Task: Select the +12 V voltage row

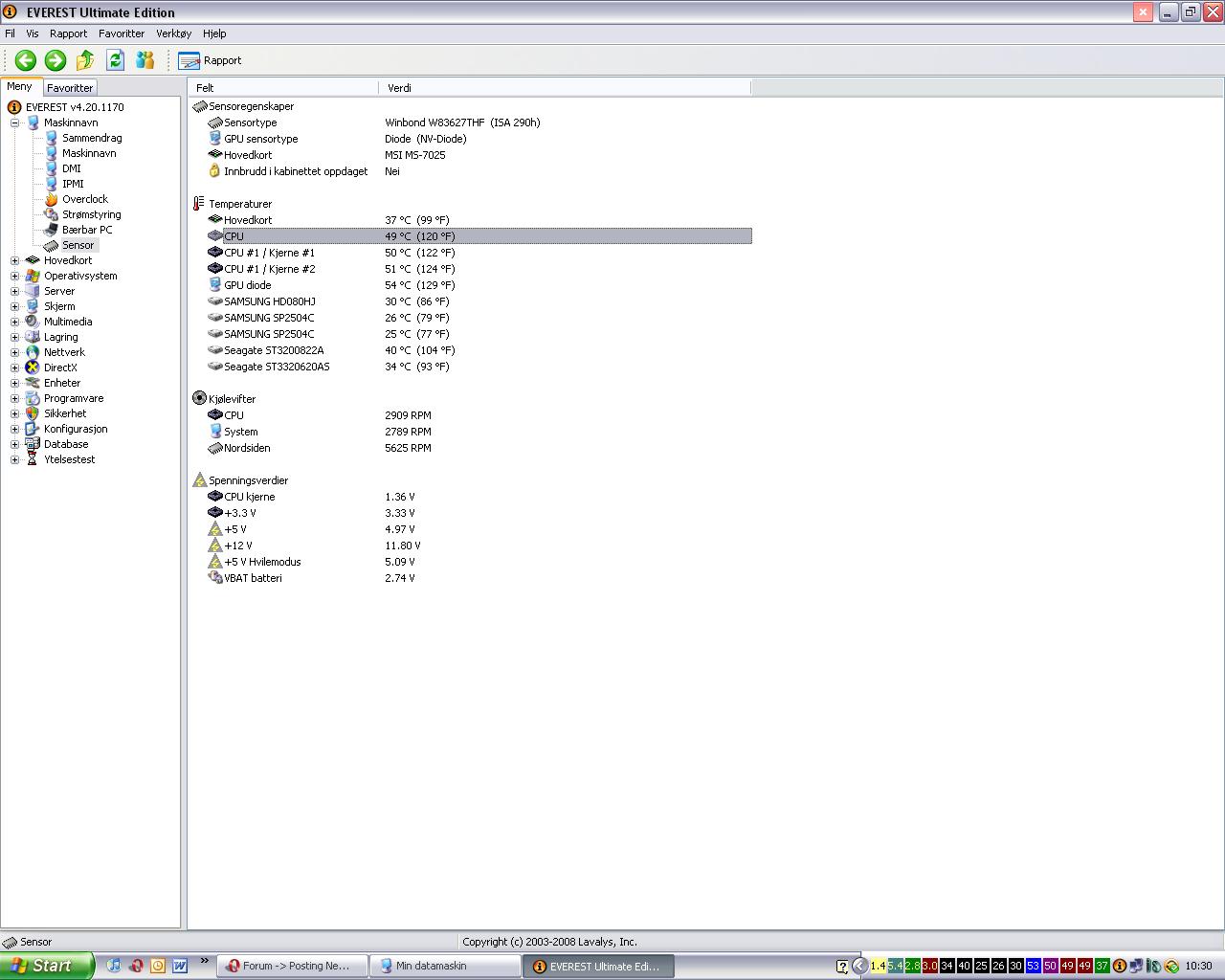Action: coord(471,546)
